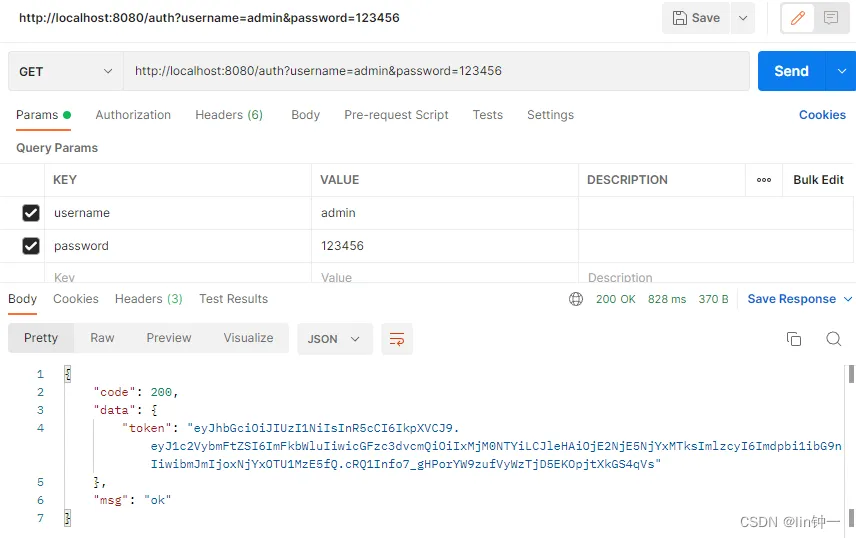
Task: Click the 370 B response size
Action: coord(714,299)
